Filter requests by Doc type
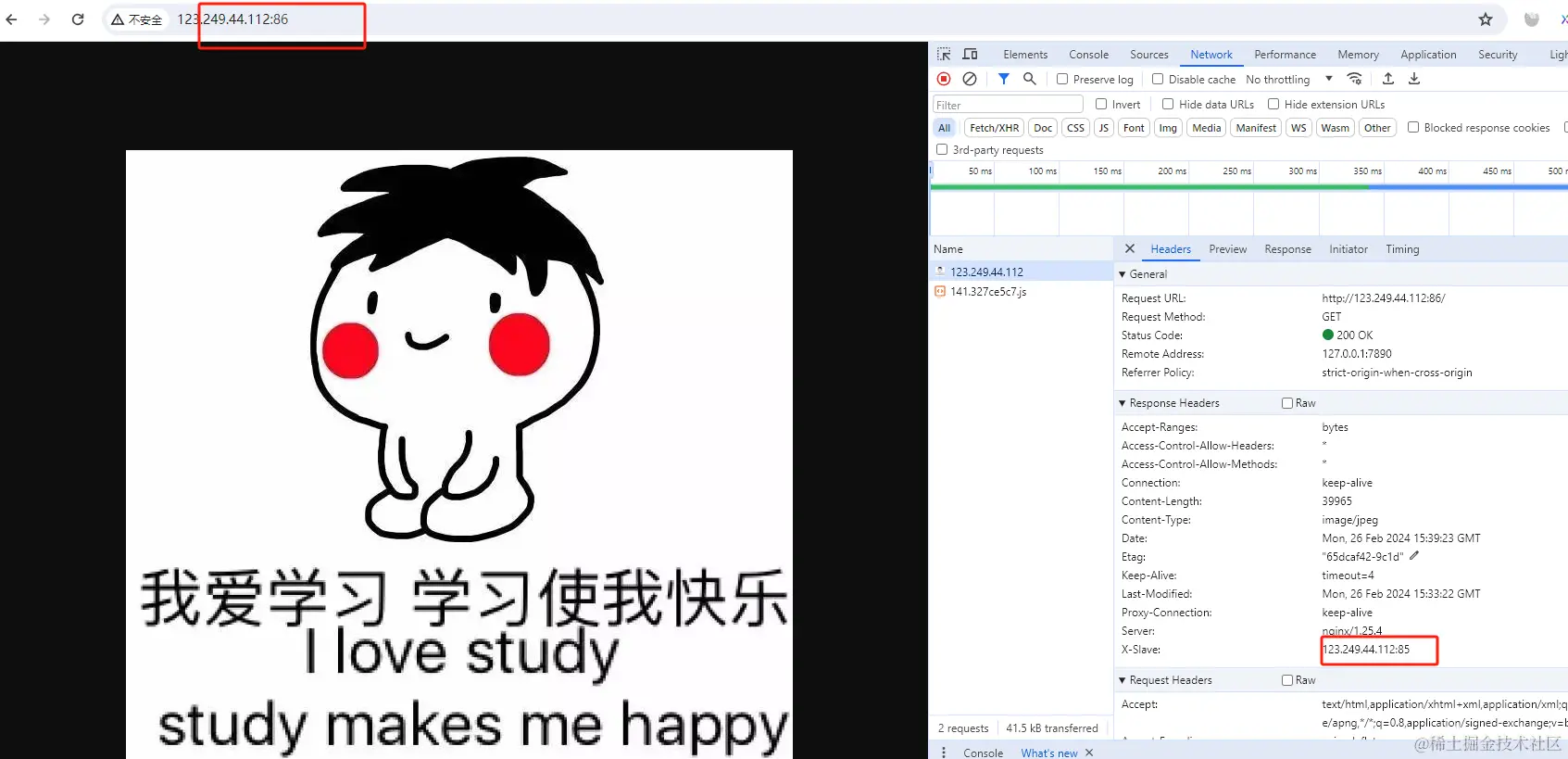This screenshot has height=759, width=1568. 1043,128
